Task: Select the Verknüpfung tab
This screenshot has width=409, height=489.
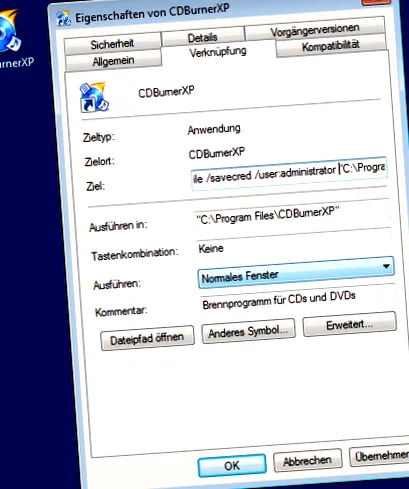Action: [218, 52]
